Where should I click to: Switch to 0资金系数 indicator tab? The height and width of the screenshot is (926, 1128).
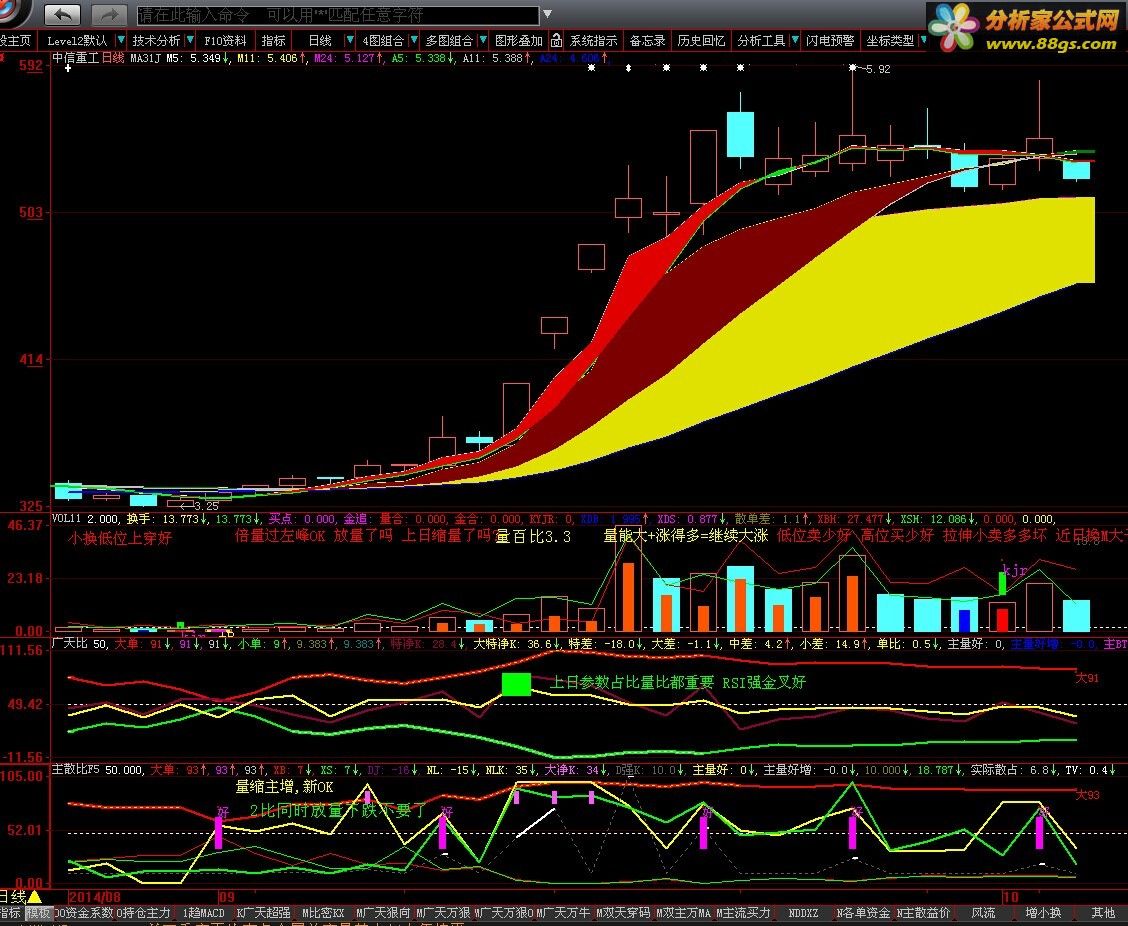click(83, 912)
